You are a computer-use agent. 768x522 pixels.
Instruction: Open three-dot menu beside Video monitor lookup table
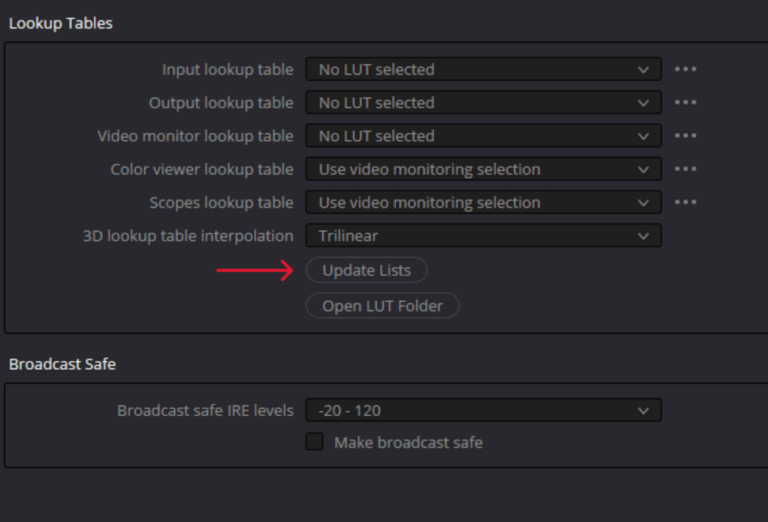(x=685, y=136)
